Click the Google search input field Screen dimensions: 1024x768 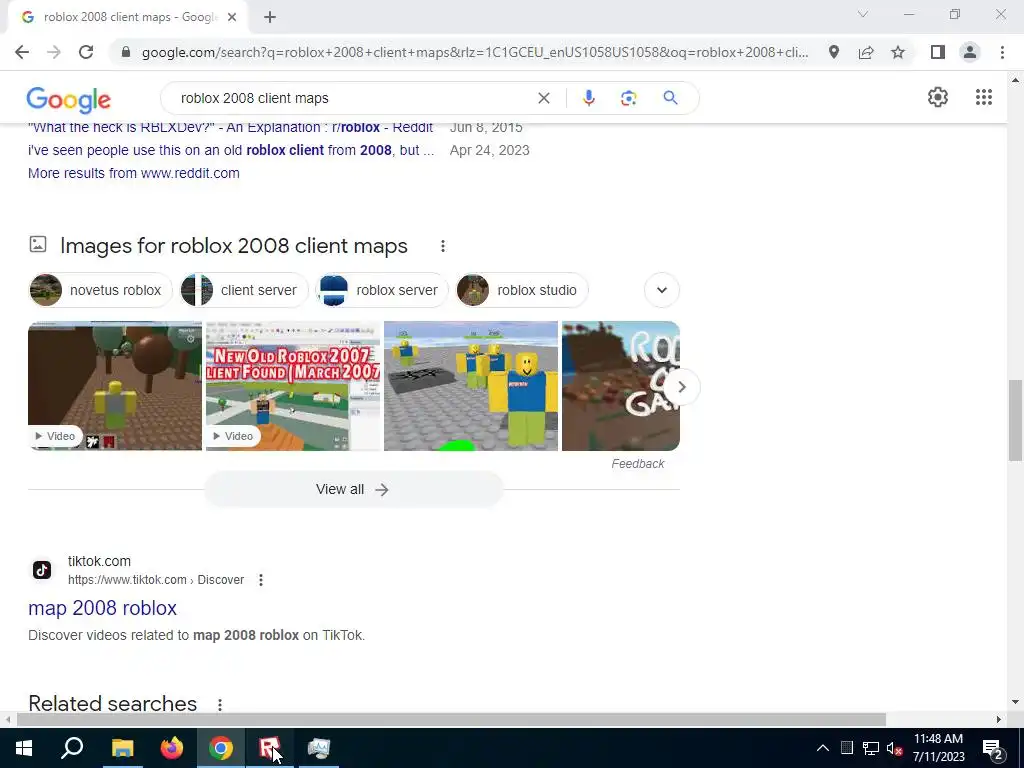click(353, 98)
